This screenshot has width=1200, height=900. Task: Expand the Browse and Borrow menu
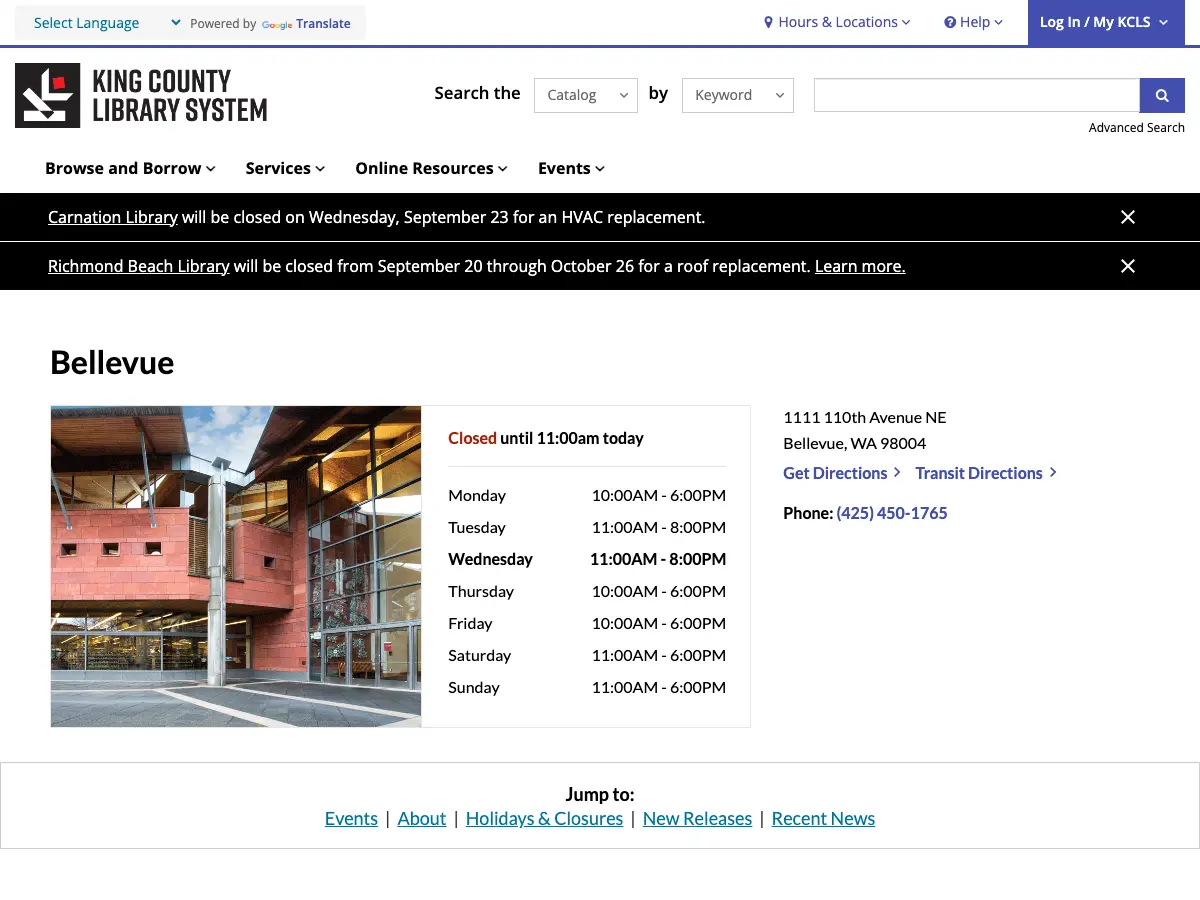point(130,168)
